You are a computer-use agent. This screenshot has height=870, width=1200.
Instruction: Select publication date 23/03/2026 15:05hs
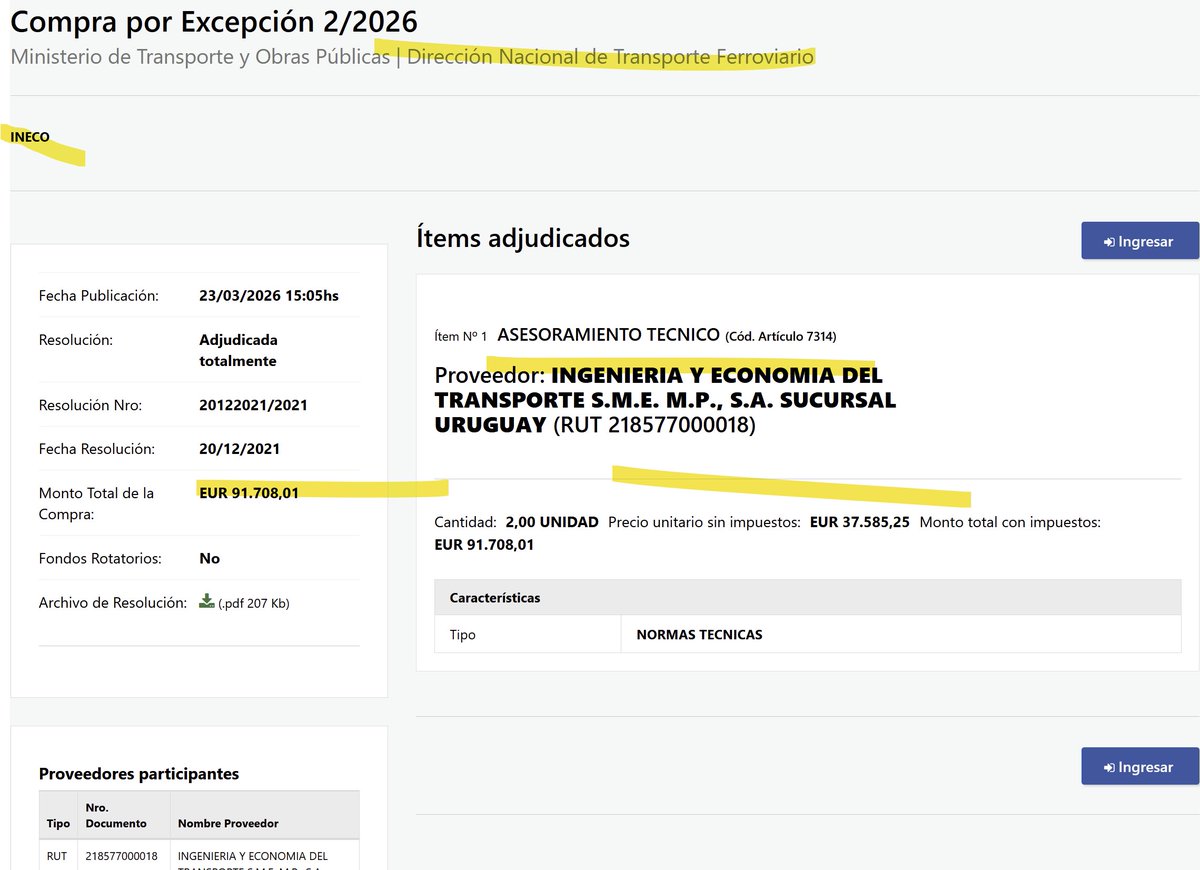tap(269, 296)
